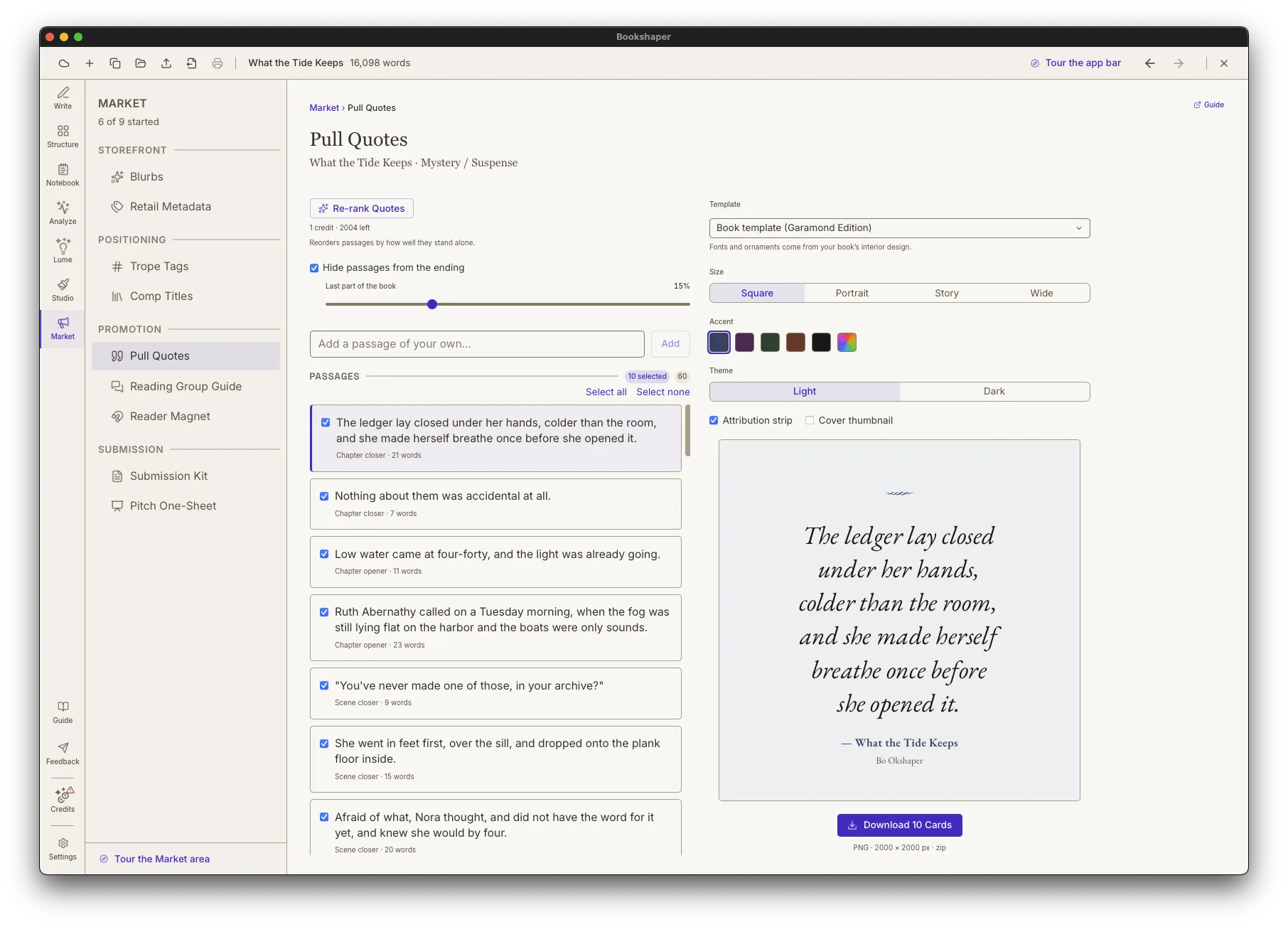The image size is (1288, 927).
Task: Choose the rainbow custom accent swatch
Action: point(847,343)
